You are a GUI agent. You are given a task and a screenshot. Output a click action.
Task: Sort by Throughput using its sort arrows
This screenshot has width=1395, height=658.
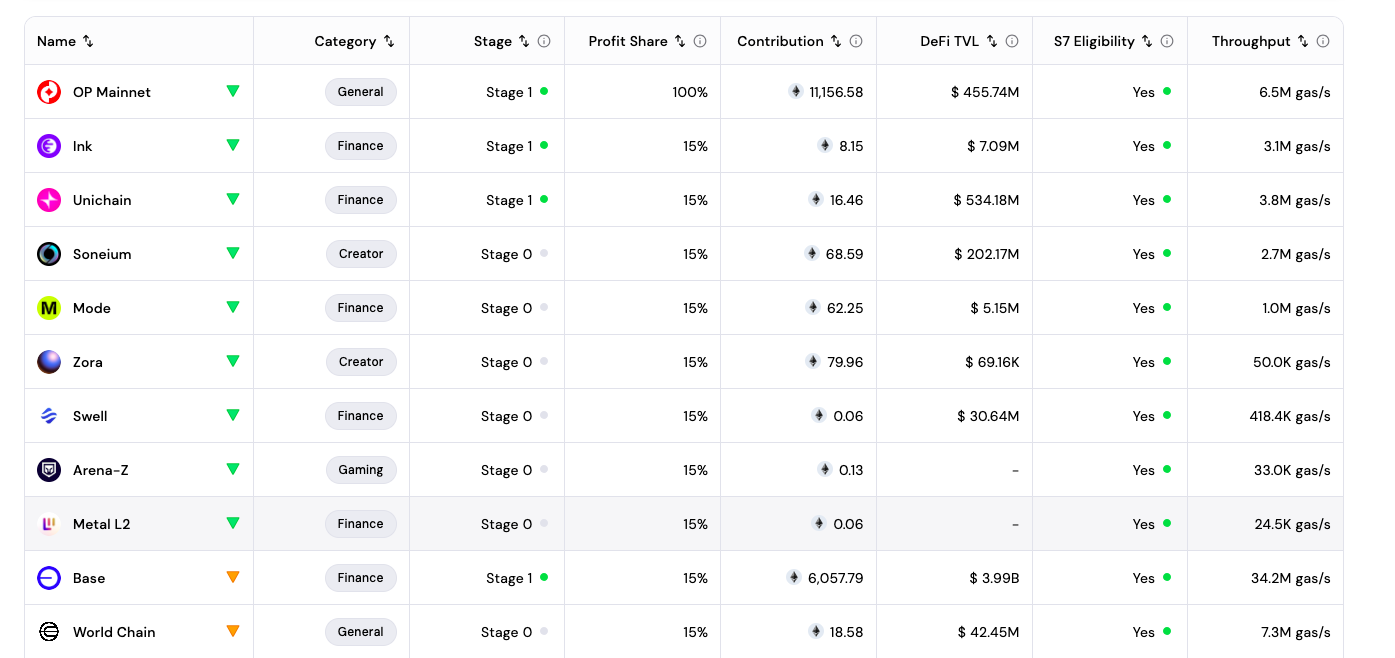pos(1303,41)
